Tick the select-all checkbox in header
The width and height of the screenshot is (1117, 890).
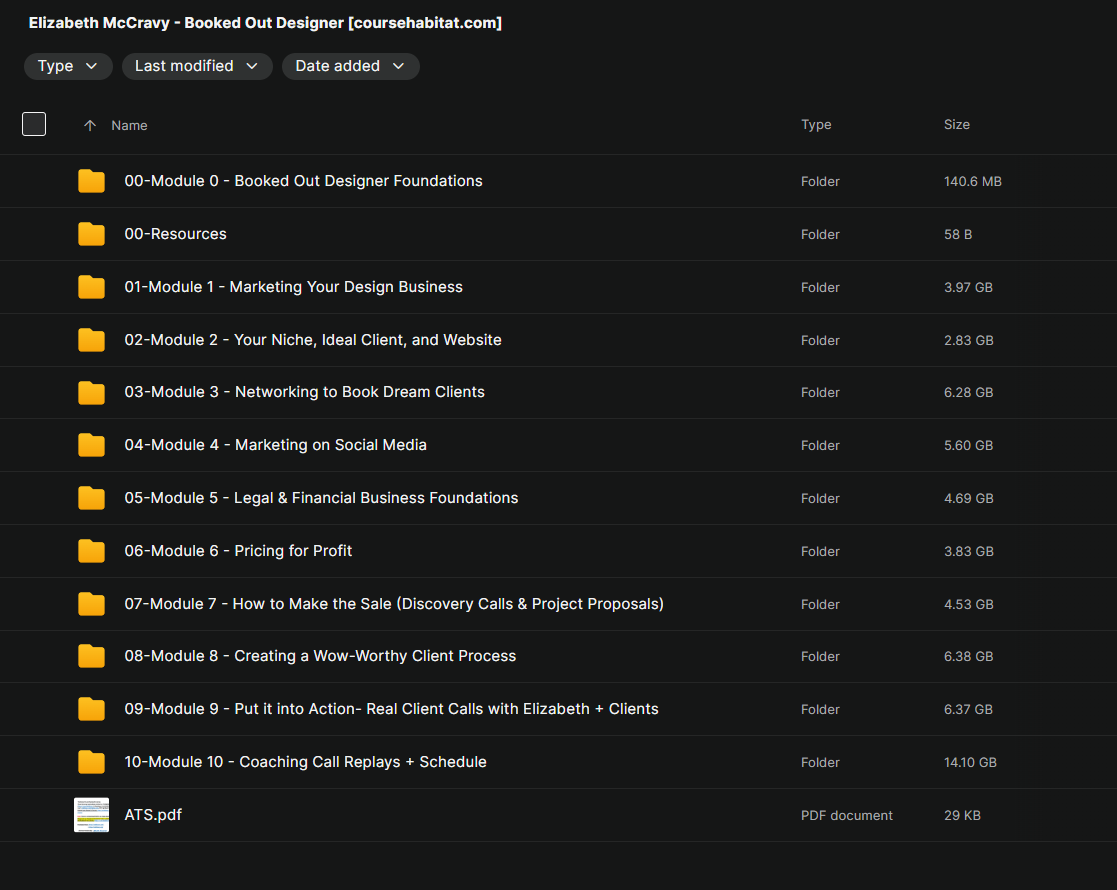point(34,124)
